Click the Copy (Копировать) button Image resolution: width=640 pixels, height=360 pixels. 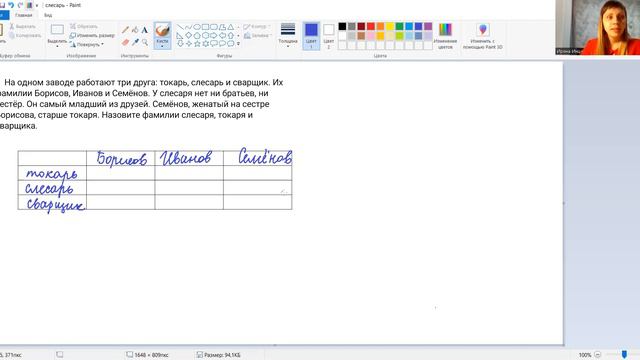click(25, 36)
